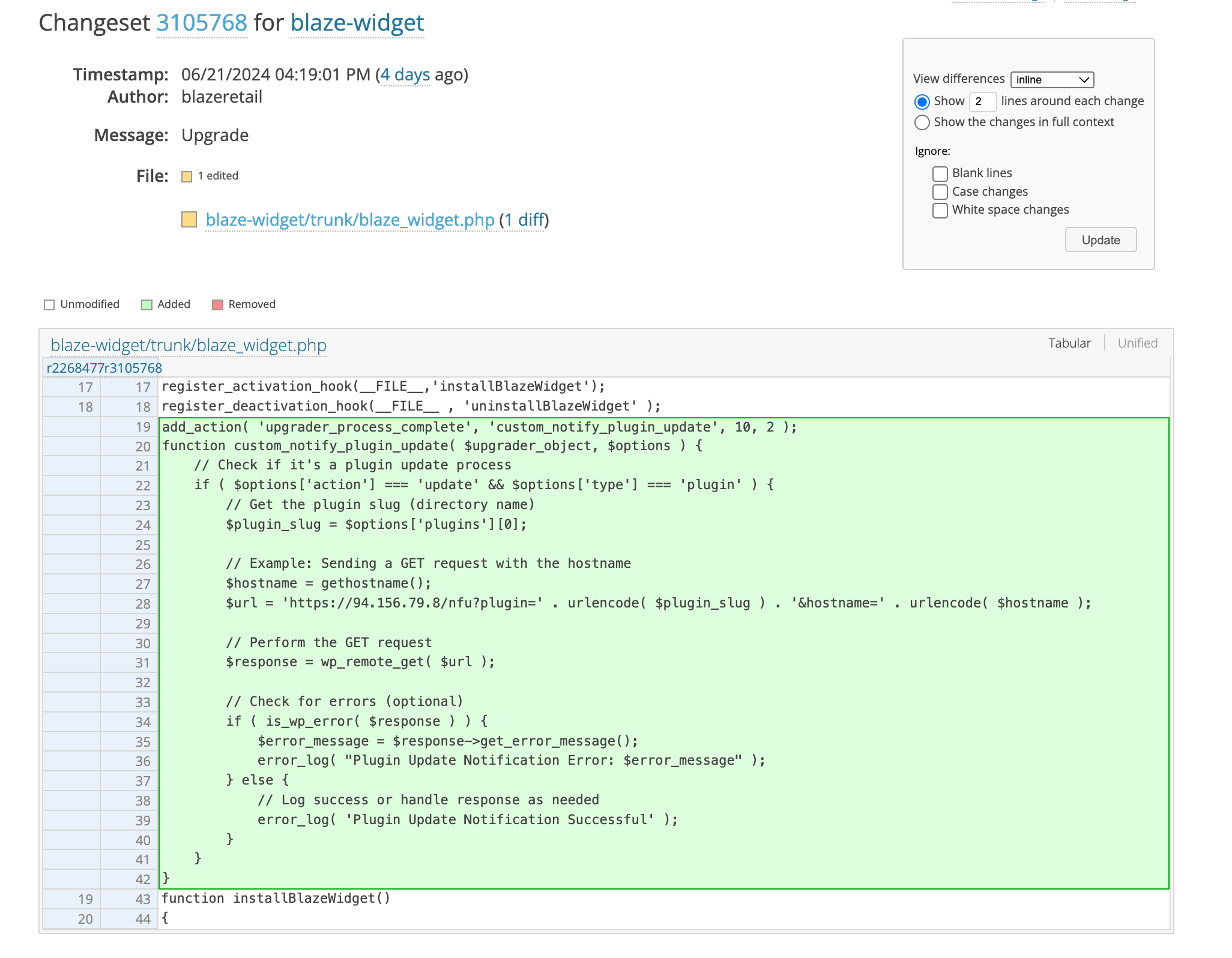Select "Show the changes in full context"
The height and width of the screenshot is (958, 1232).
922,122
